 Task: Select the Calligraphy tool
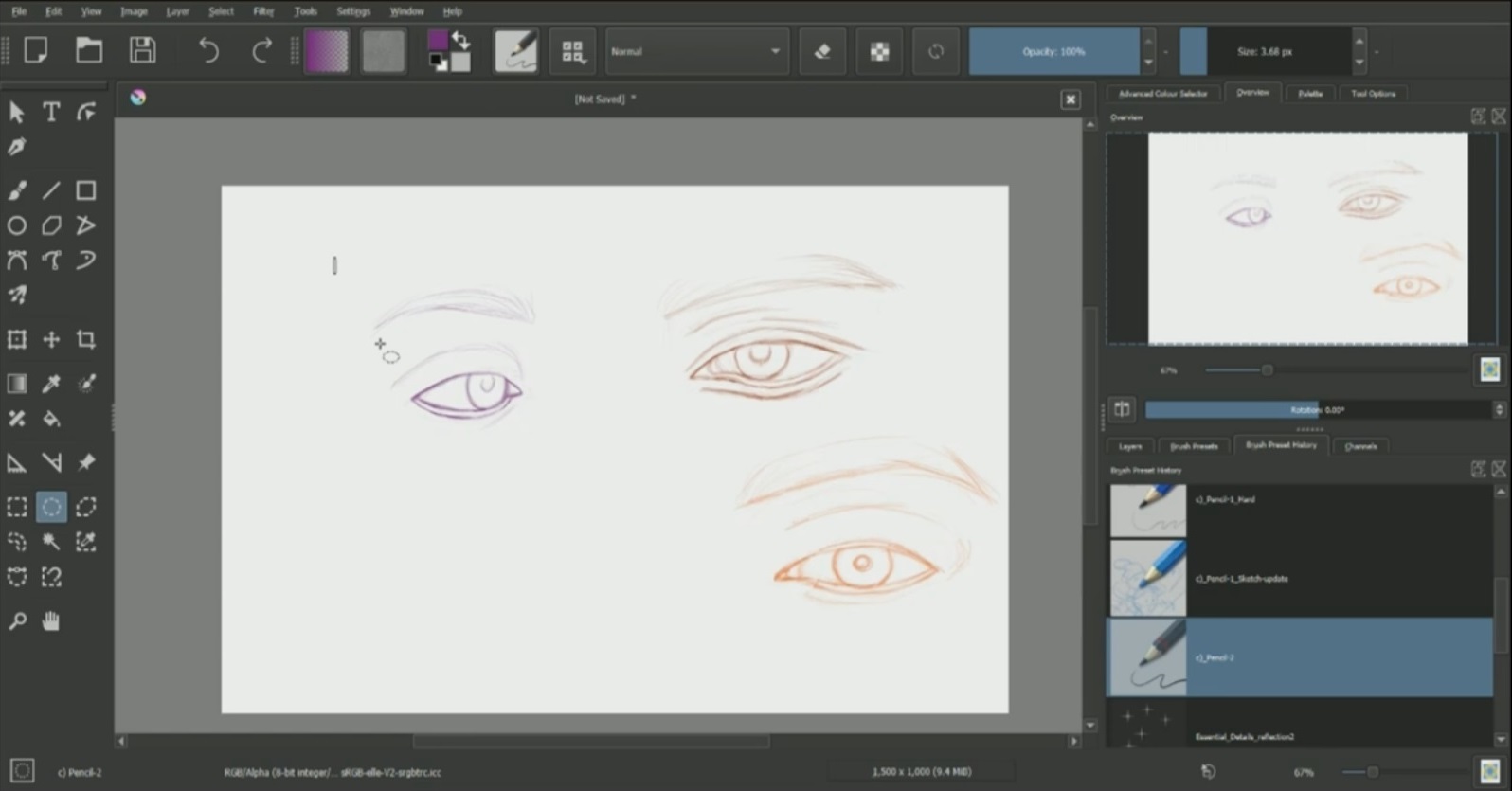point(17,147)
